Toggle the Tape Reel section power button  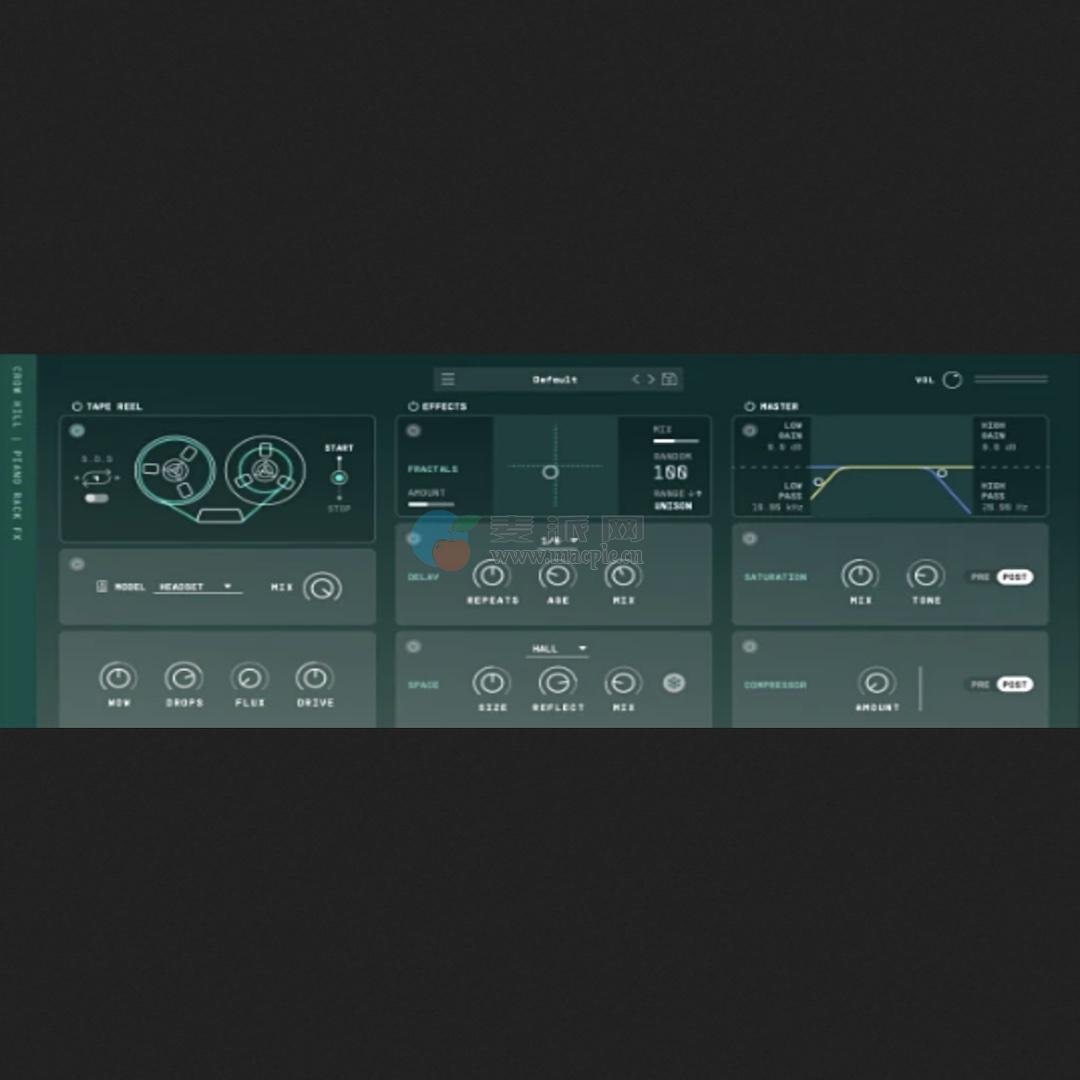coord(77,407)
